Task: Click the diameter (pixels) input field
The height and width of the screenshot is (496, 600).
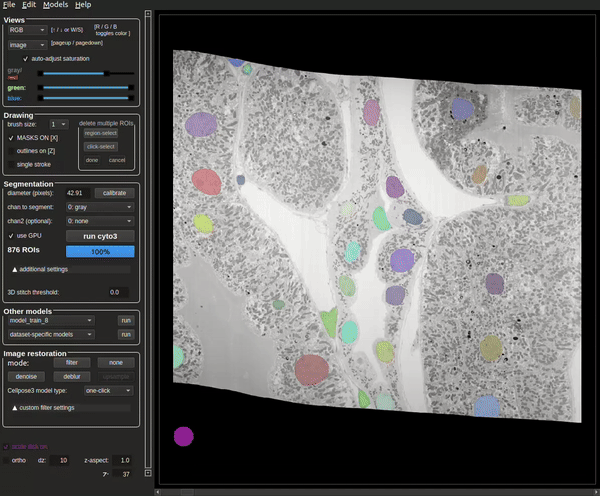Action: click(x=76, y=192)
